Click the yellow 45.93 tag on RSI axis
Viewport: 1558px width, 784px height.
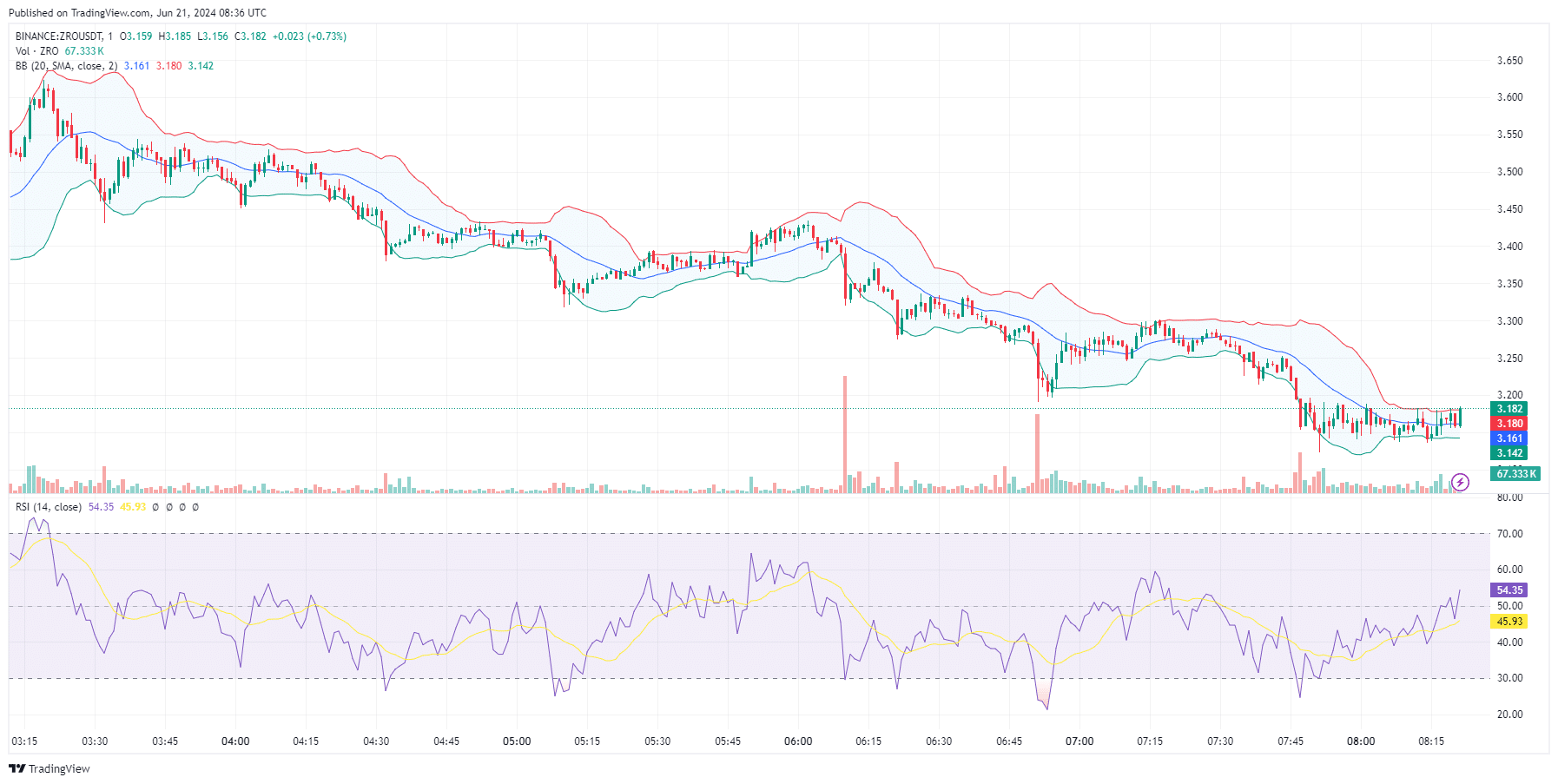[x=1509, y=622]
